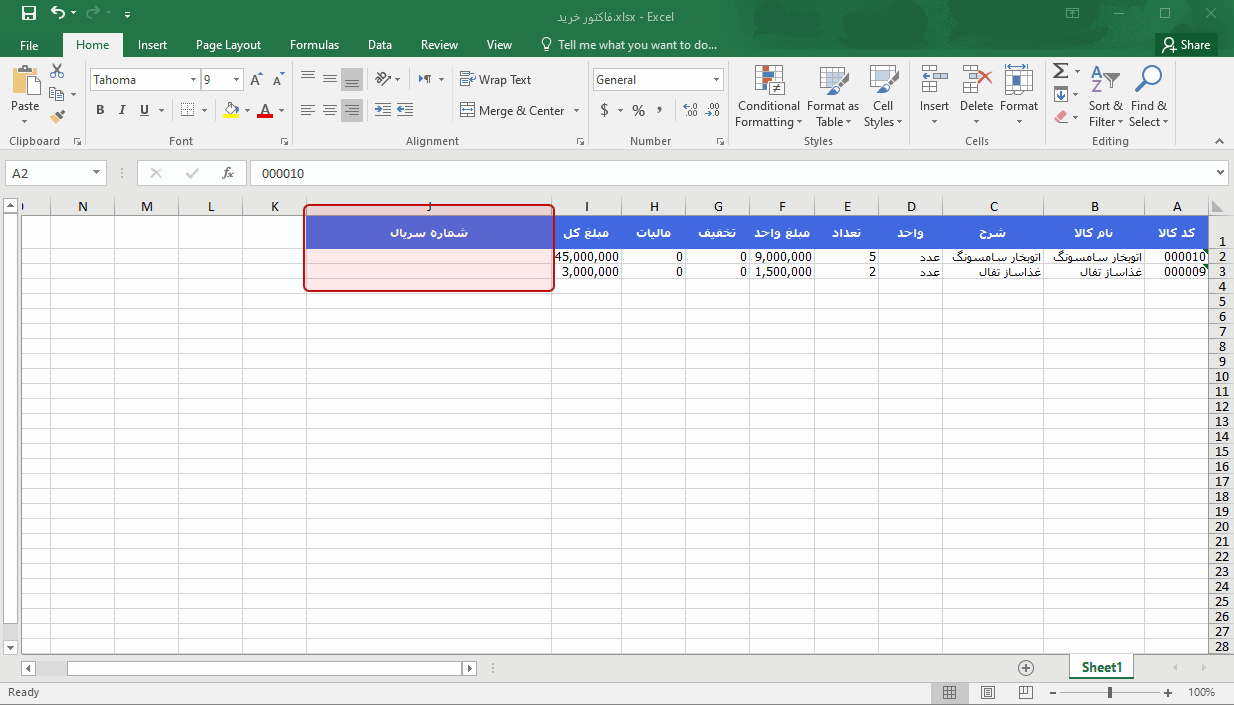Click the Insert cells icon

[934, 80]
